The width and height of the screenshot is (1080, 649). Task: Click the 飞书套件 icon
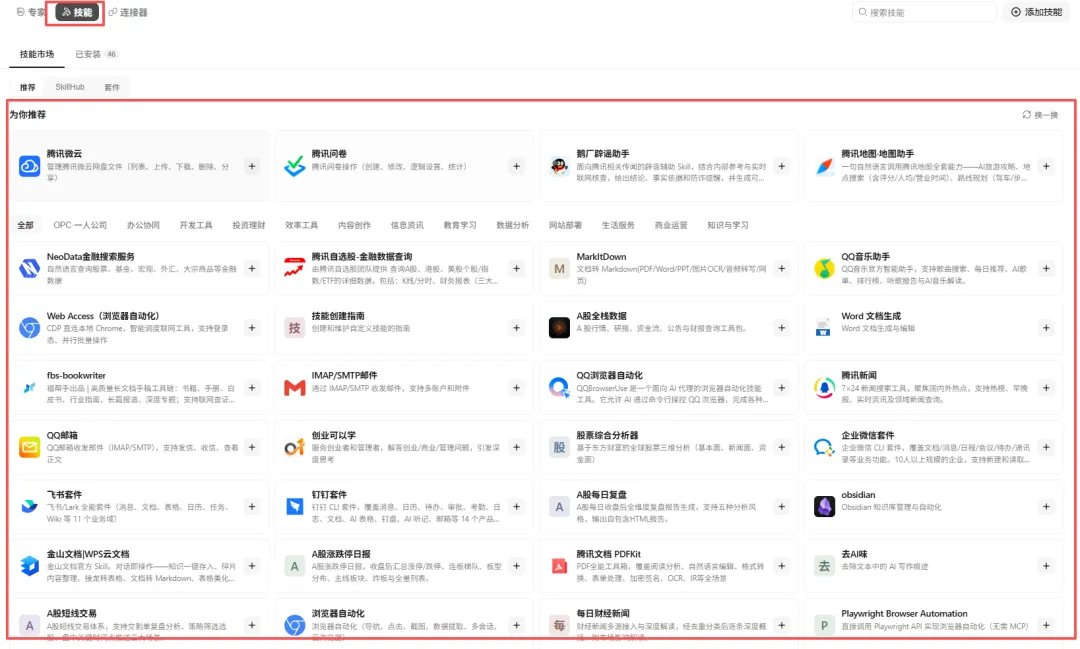[30, 506]
